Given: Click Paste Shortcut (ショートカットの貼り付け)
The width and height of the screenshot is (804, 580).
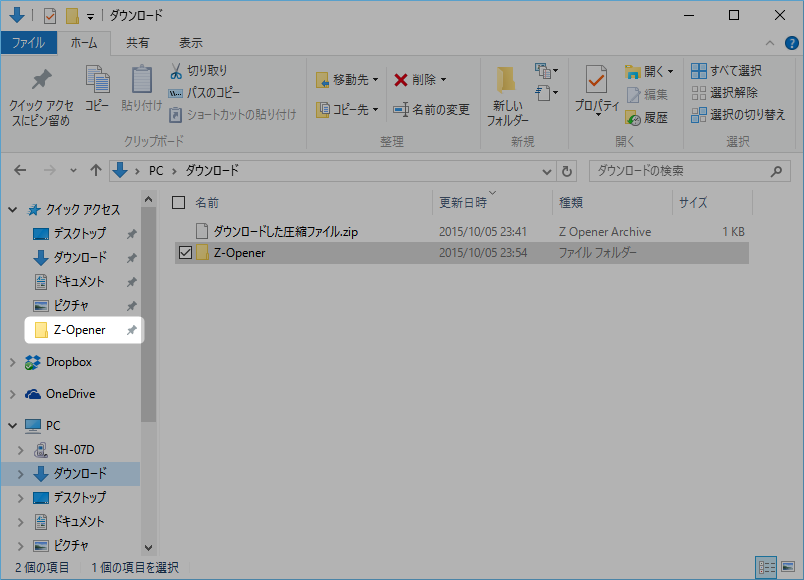Looking at the screenshot, I should (233, 114).
